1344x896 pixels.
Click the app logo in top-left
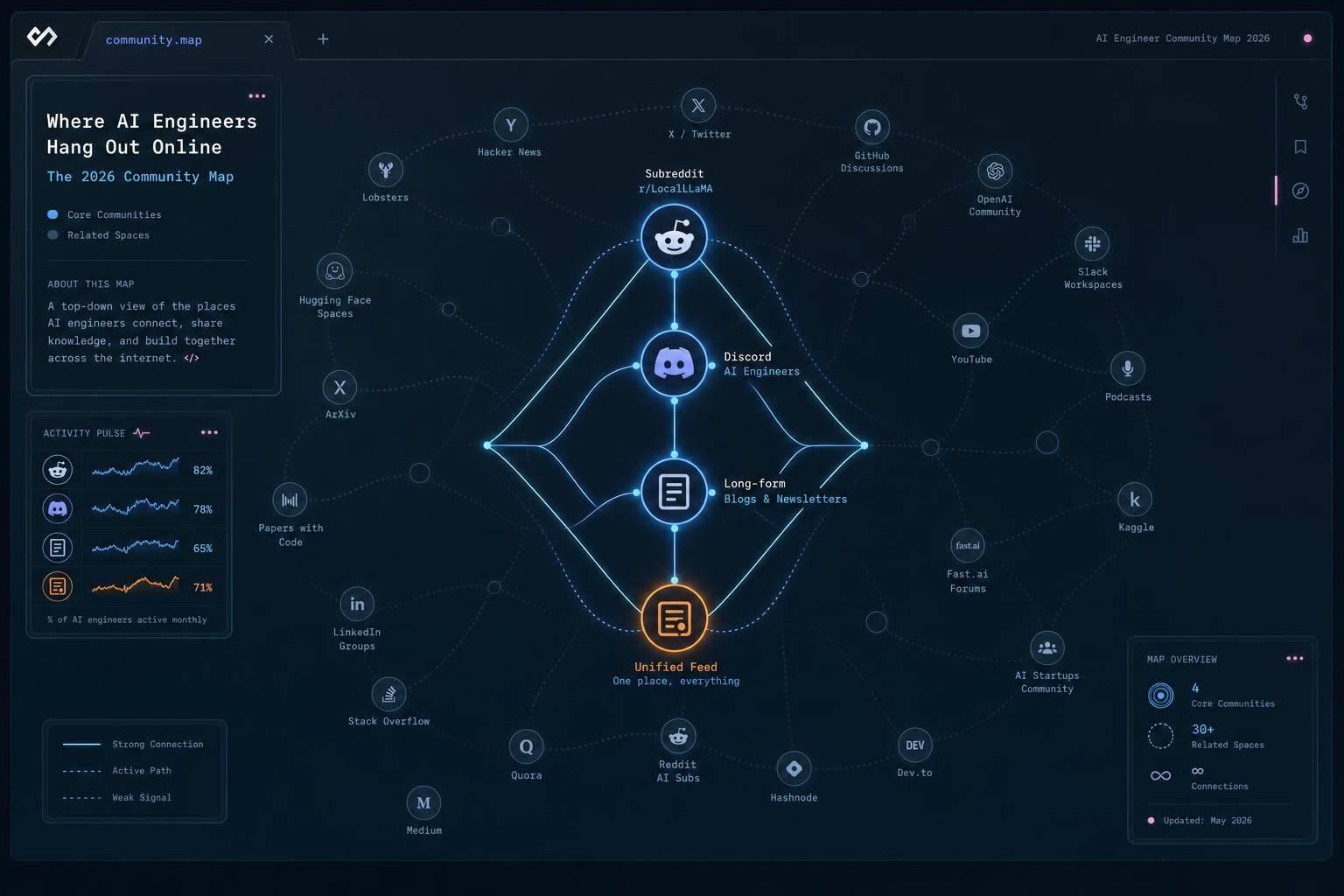[x=42, y=37]
